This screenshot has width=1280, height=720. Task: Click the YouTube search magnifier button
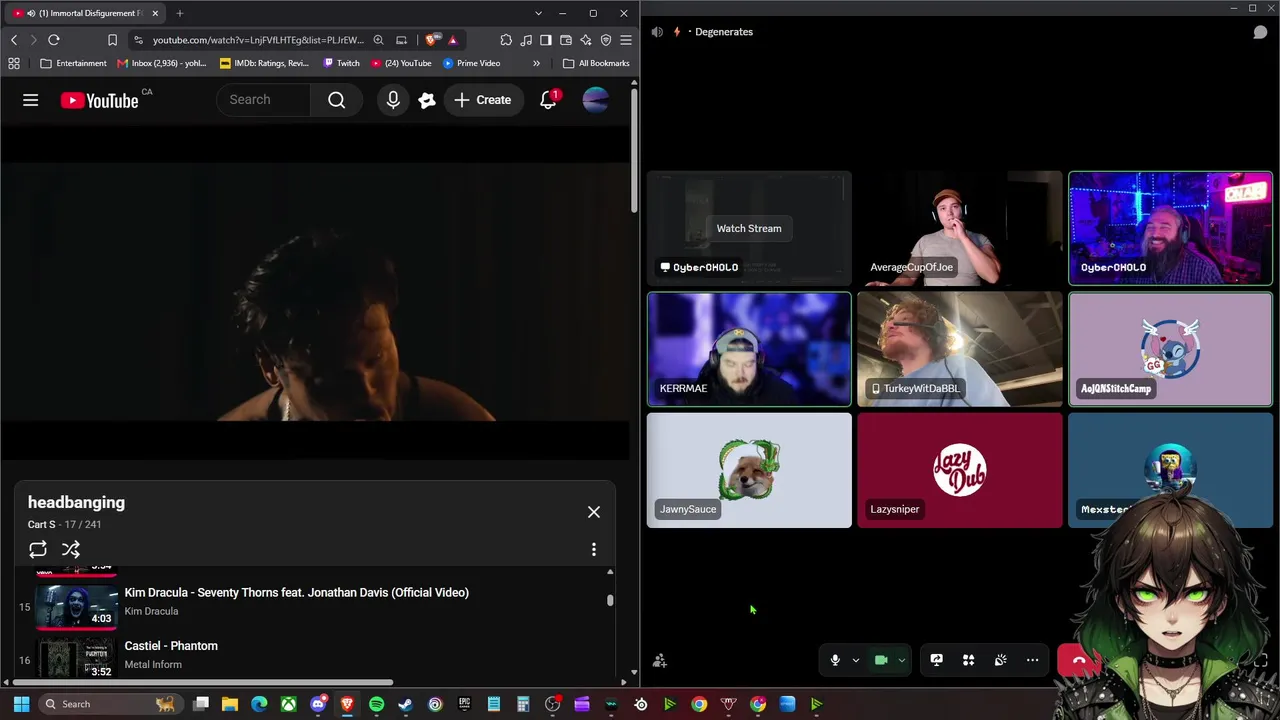337,100
